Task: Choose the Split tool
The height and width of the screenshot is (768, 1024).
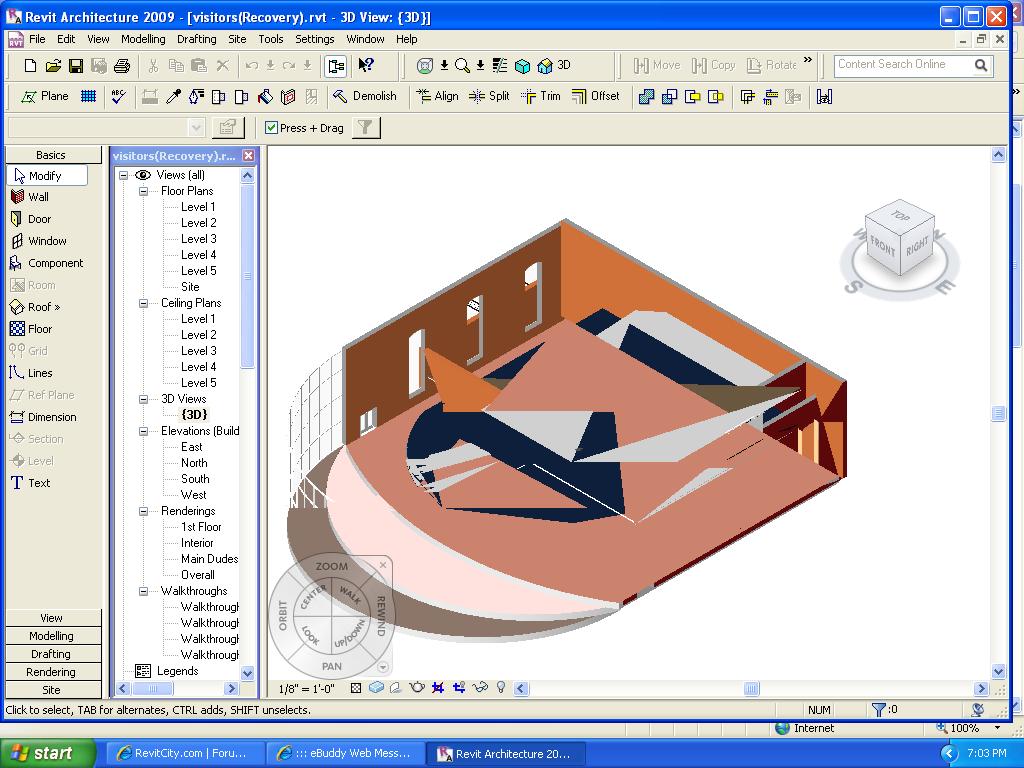Action: [x=489, y=96]
